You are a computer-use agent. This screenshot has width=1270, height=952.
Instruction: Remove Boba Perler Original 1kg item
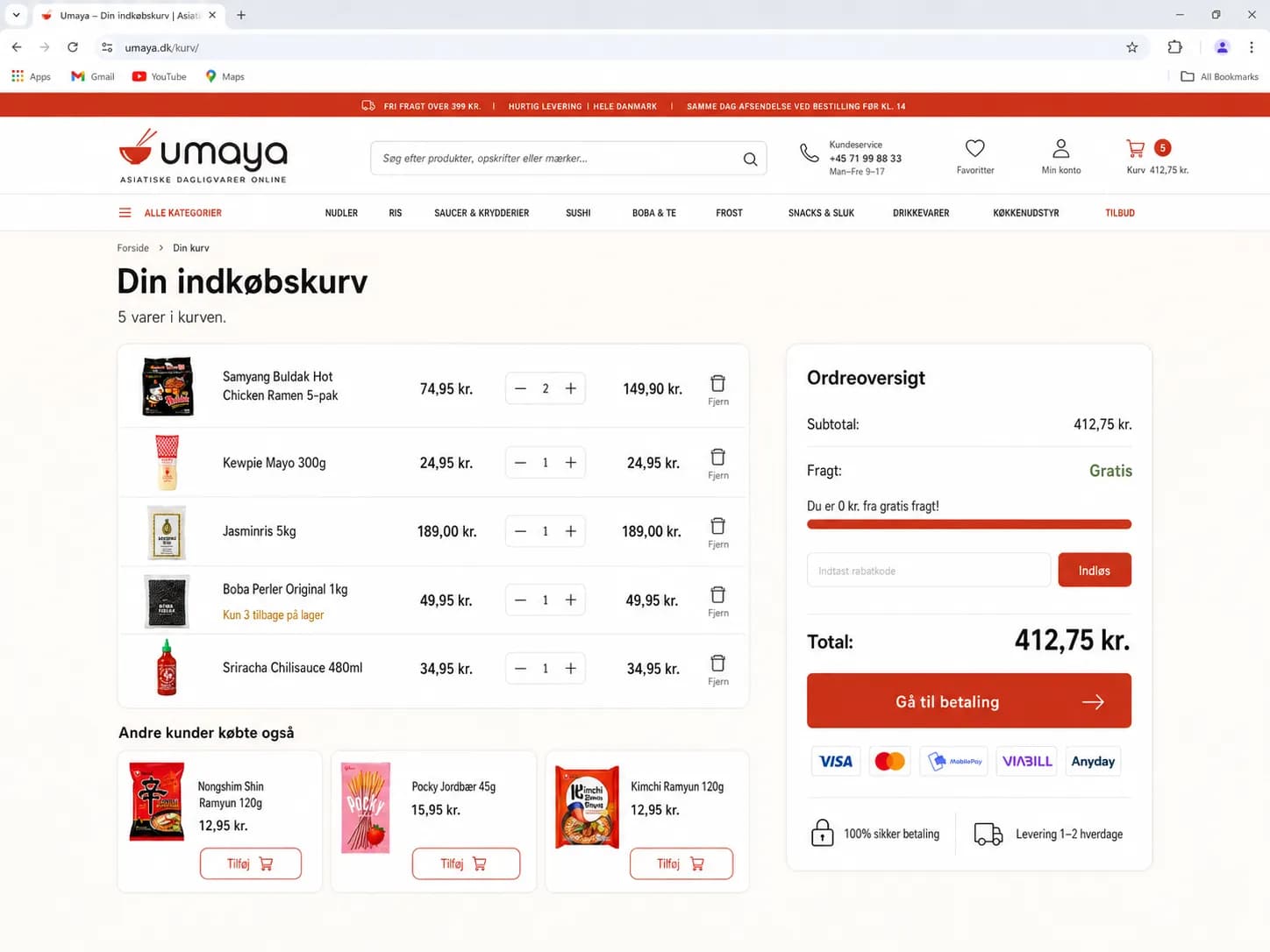pos(717,600)
